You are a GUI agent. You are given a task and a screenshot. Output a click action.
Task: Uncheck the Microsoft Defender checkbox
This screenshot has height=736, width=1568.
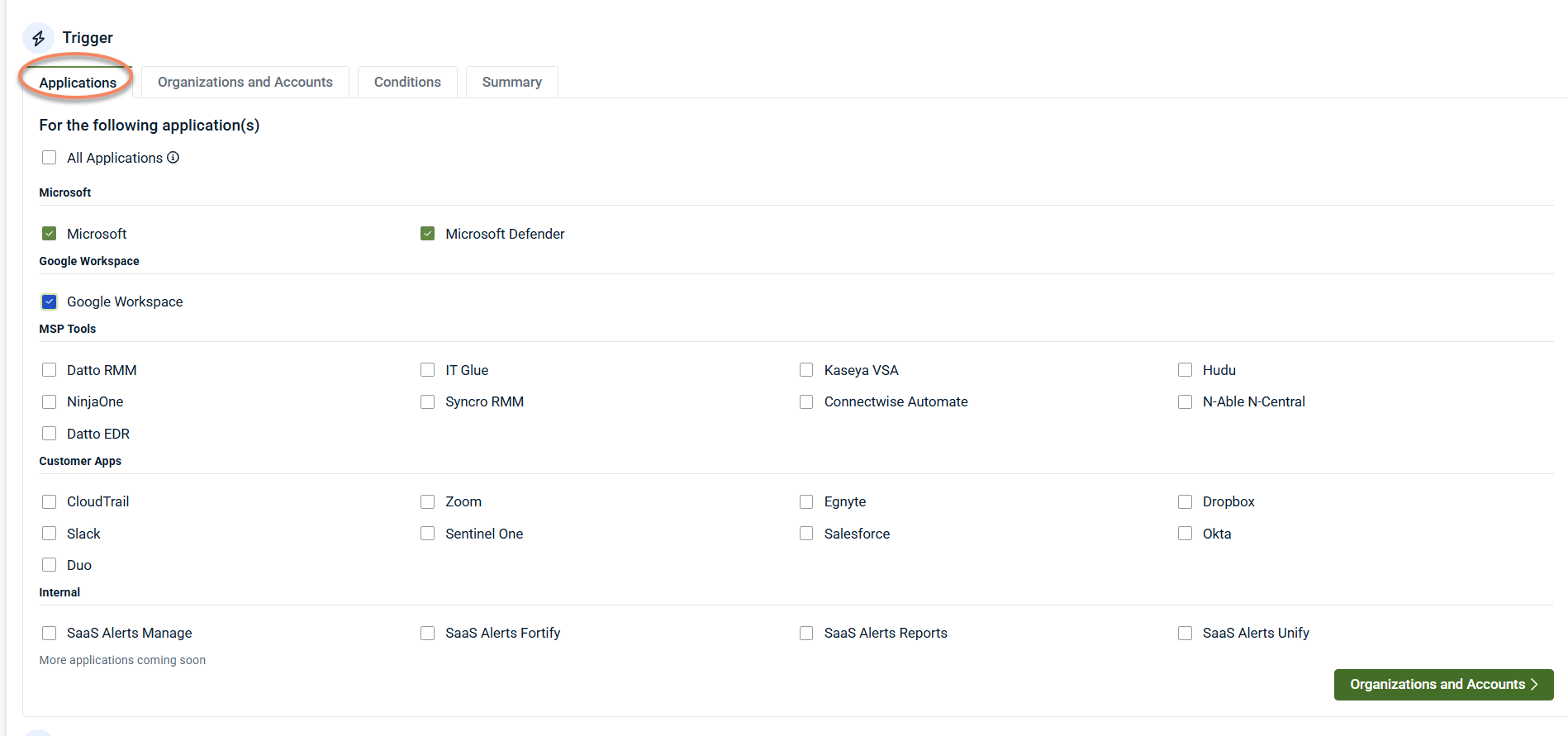click(428, 234)
